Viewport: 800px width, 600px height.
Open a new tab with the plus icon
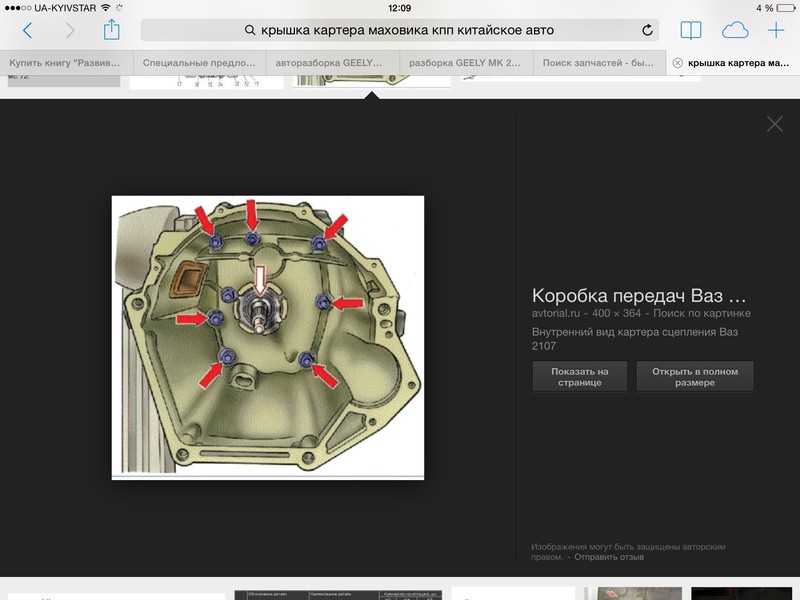[778, 32]
